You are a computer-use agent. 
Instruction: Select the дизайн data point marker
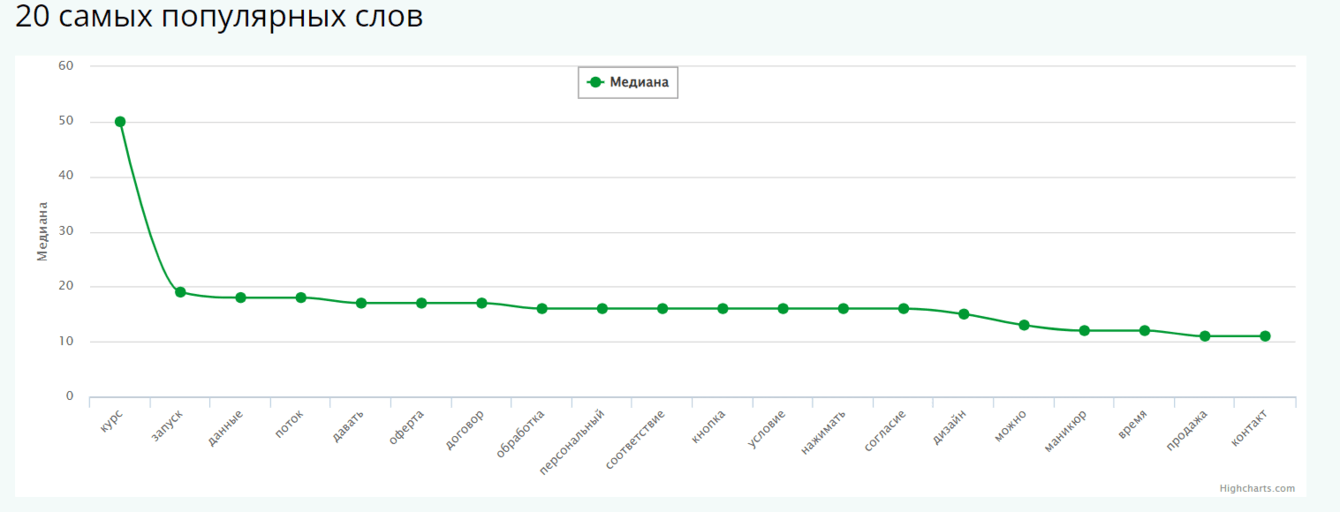pyautogui.click(x=964, y=314)
